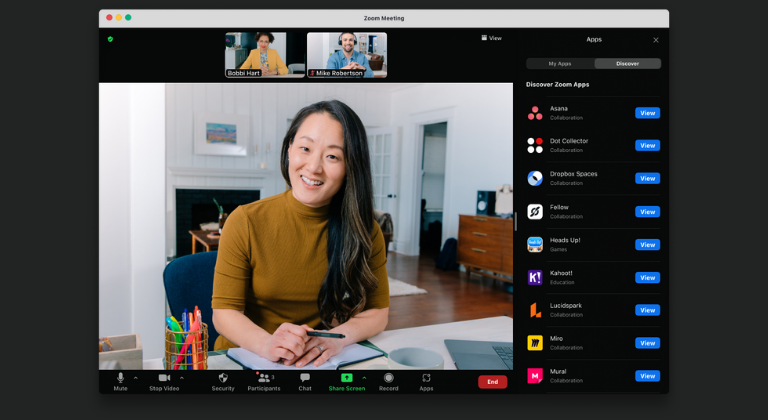End the meeting

click(x=492, y=382)
